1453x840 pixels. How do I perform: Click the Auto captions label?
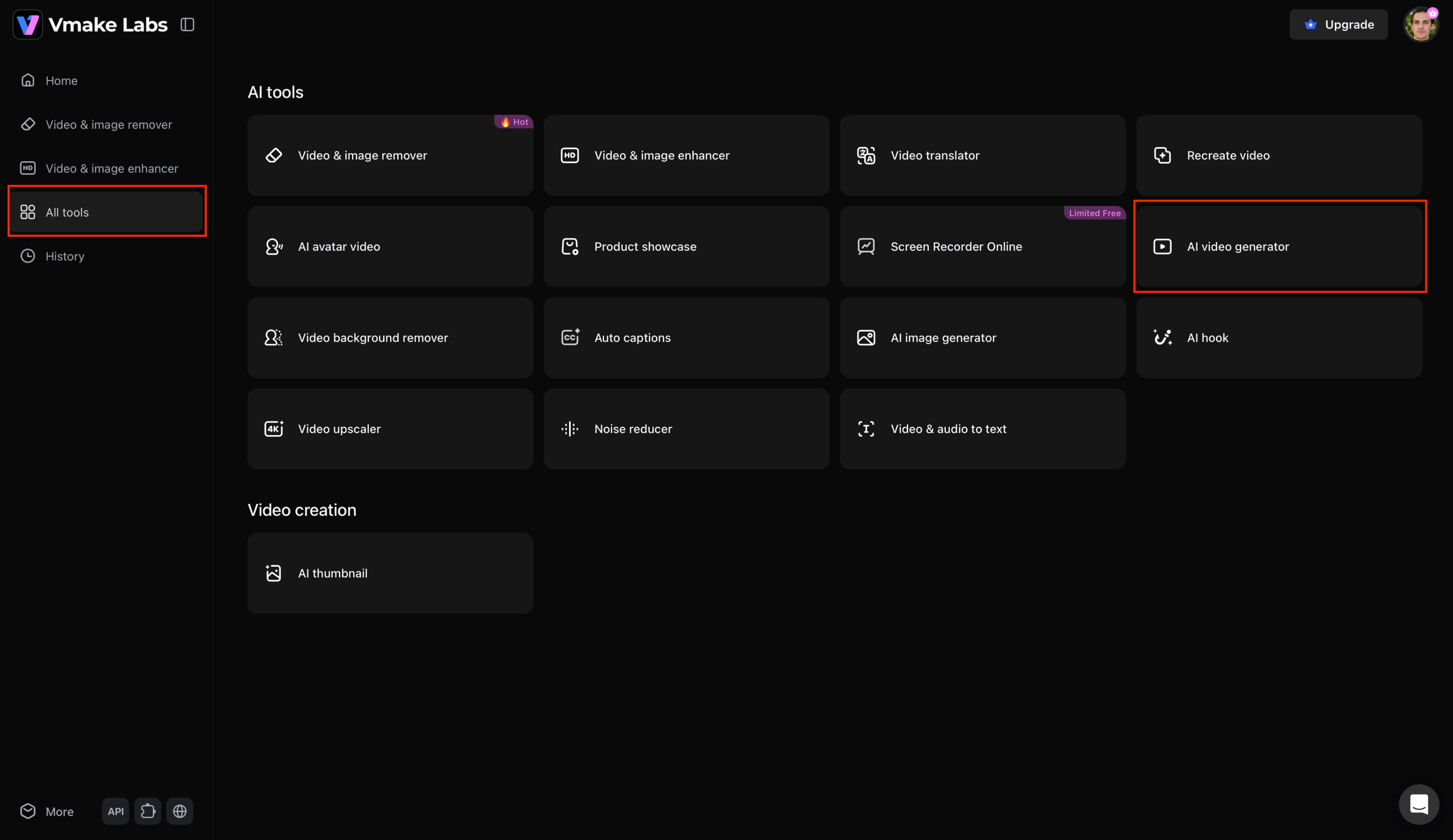point(633,337)
